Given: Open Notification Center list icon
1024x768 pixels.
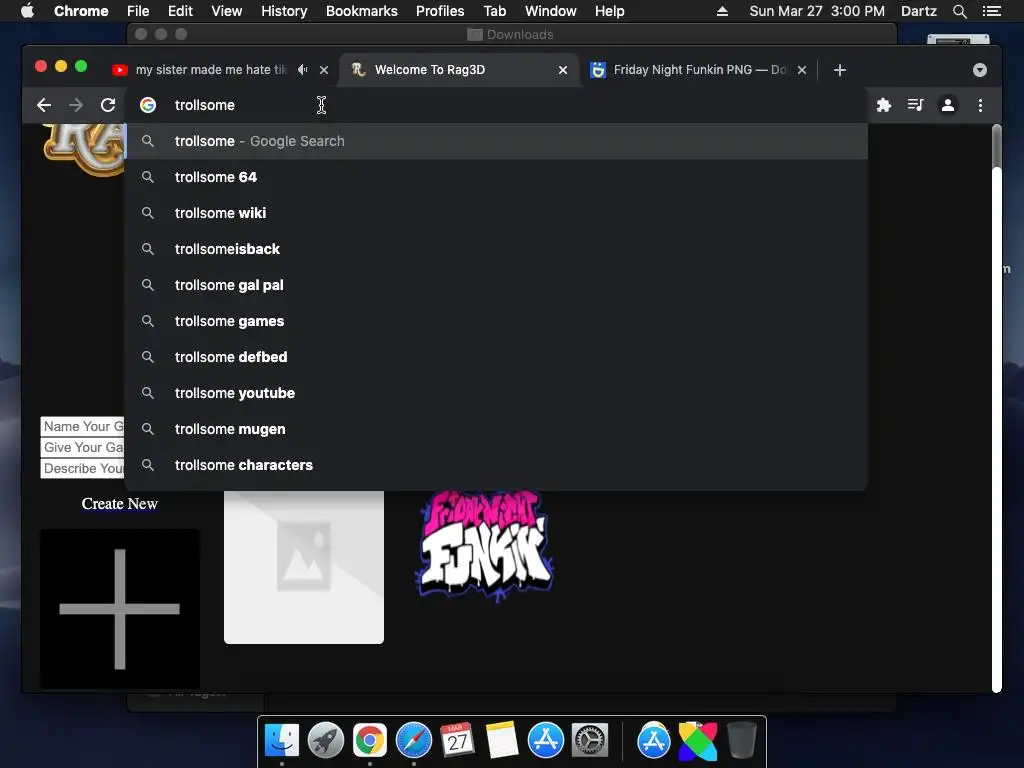Looking at the screenshot, I should (x=992, y=11).
